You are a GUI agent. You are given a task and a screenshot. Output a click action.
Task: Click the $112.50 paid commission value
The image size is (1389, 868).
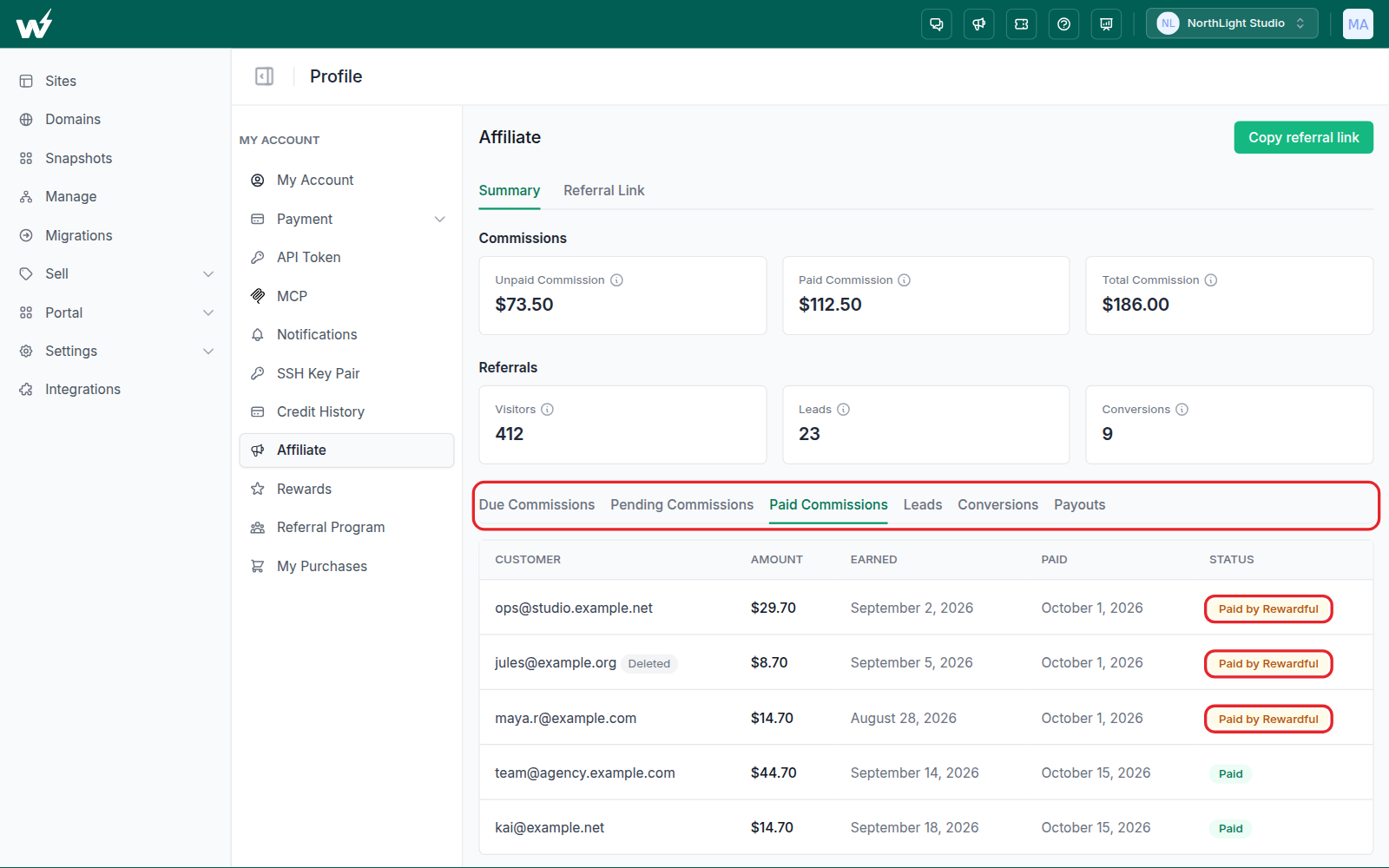click(830, 305)
